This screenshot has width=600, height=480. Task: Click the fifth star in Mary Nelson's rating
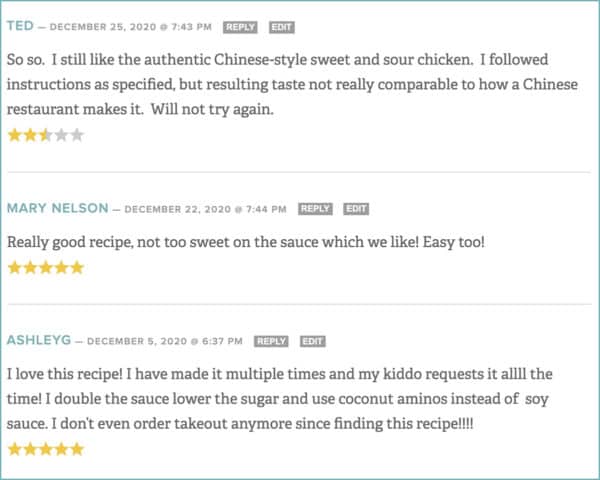click(77, 268)
